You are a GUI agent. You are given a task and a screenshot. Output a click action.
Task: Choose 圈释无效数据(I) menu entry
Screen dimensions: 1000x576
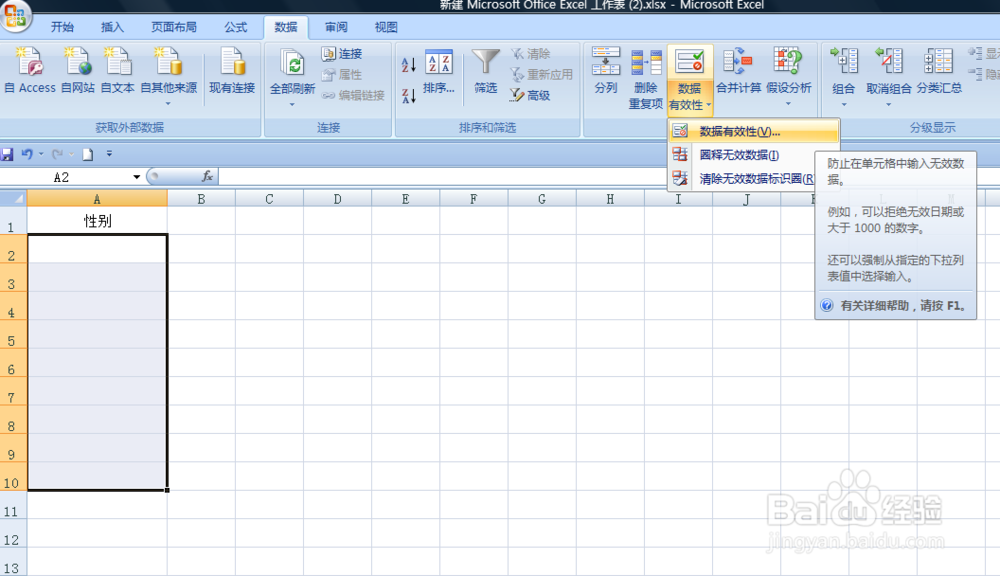coord(742,155)
